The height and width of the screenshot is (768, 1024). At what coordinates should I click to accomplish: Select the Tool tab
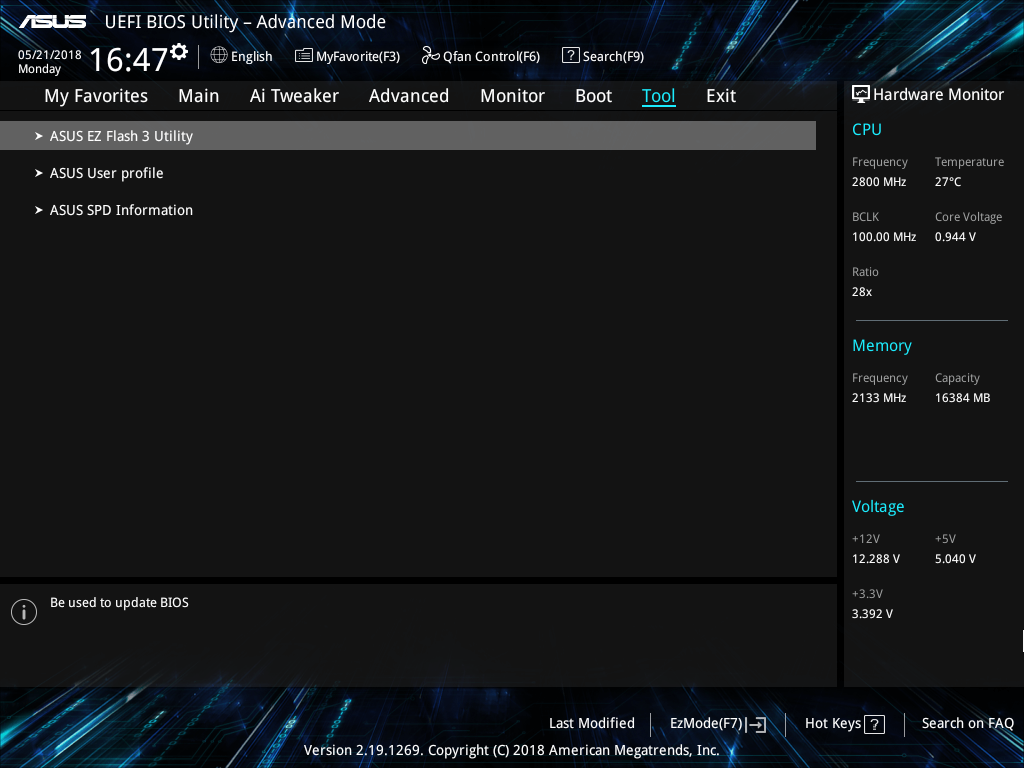click(x=658, y=96)
